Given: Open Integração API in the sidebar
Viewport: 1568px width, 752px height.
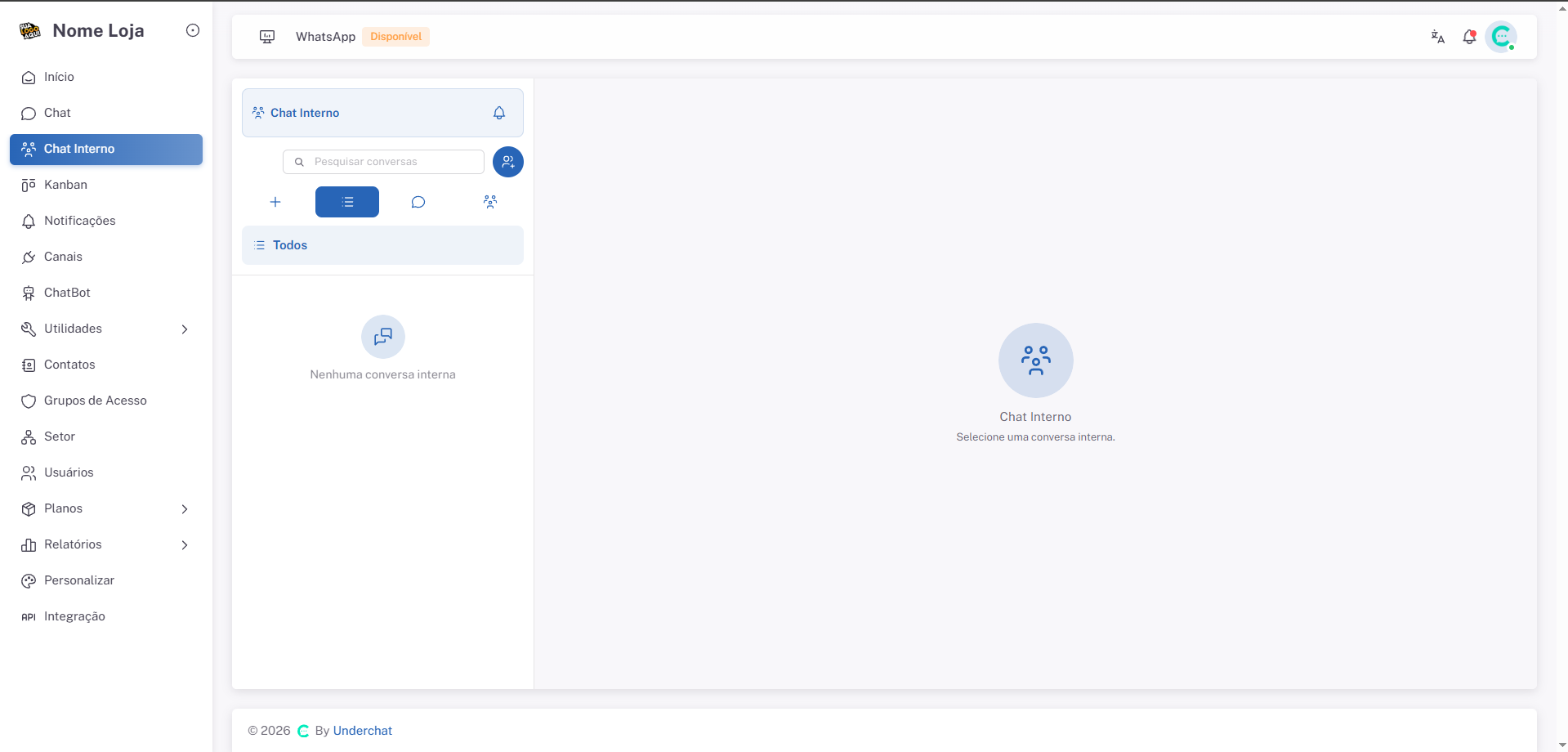Looking at the screenshot, I should pyautogui.click(x=106, y=616).
